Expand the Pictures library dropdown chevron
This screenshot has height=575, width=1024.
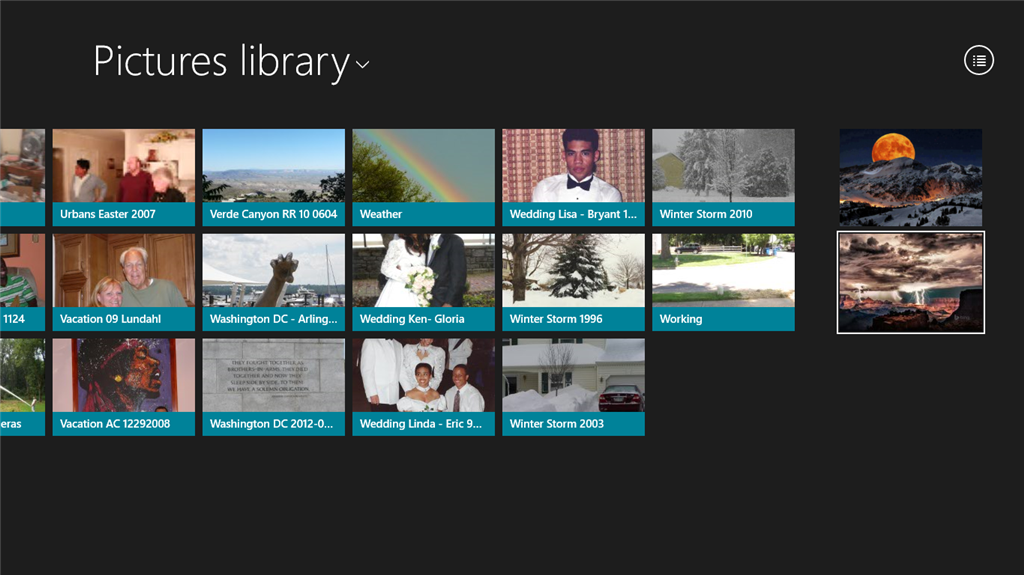[362, 64]
